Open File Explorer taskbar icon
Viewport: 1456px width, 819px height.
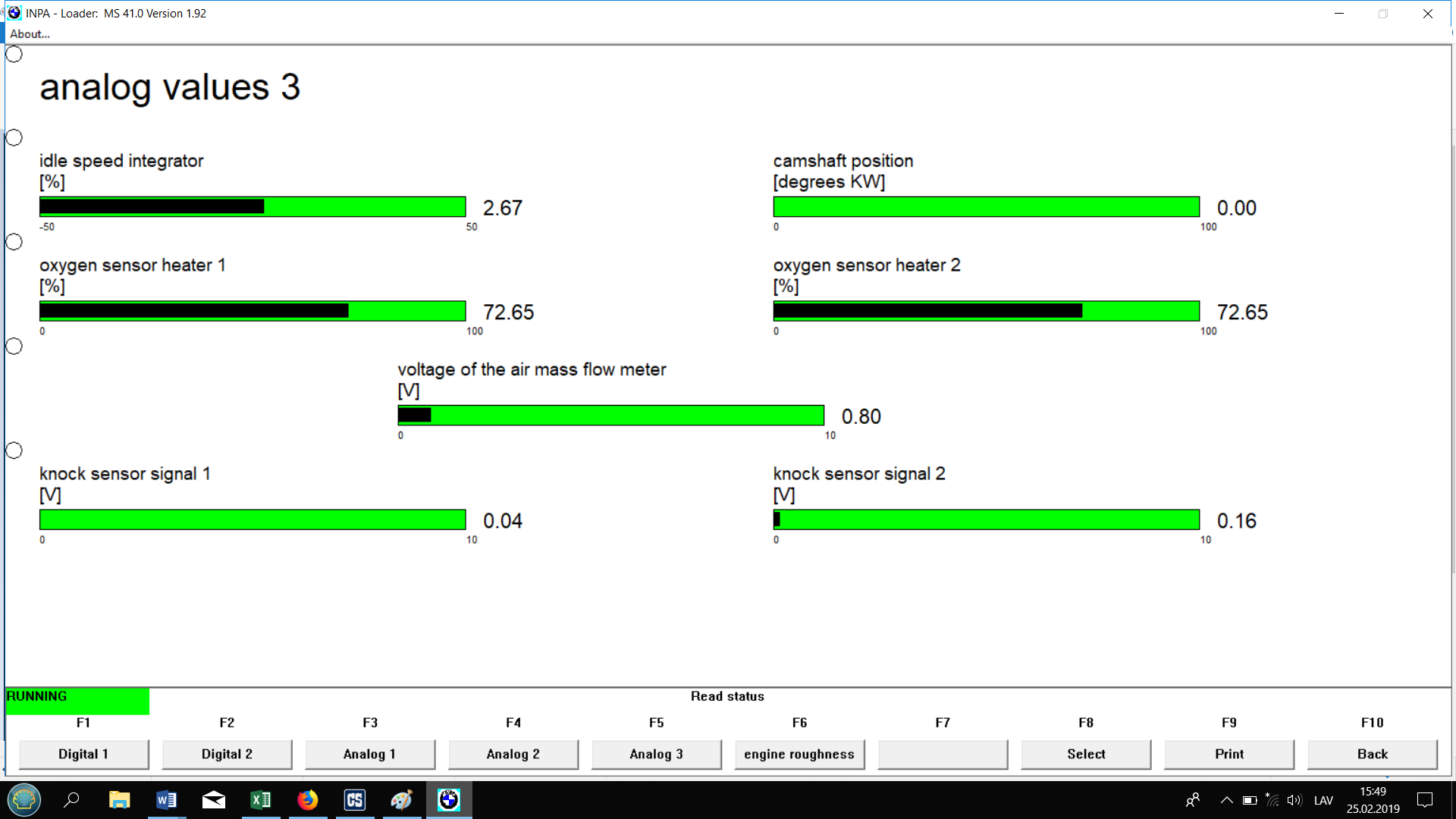click(119, 800)
